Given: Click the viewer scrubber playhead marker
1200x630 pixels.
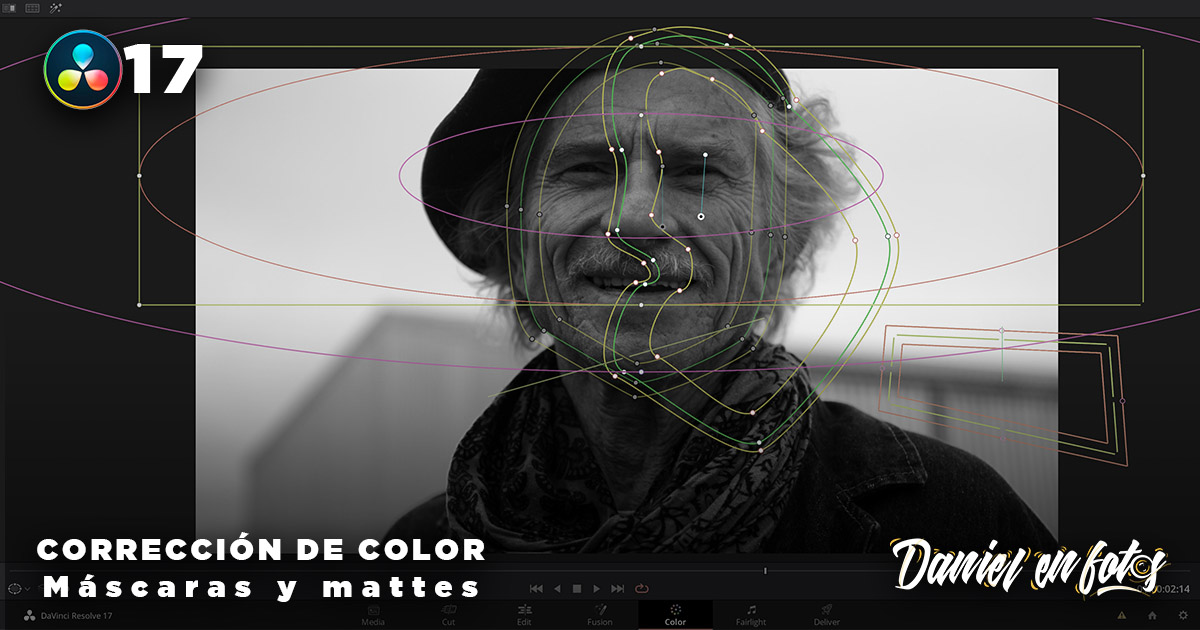Looking at the screenshot, I should [765, 571].
